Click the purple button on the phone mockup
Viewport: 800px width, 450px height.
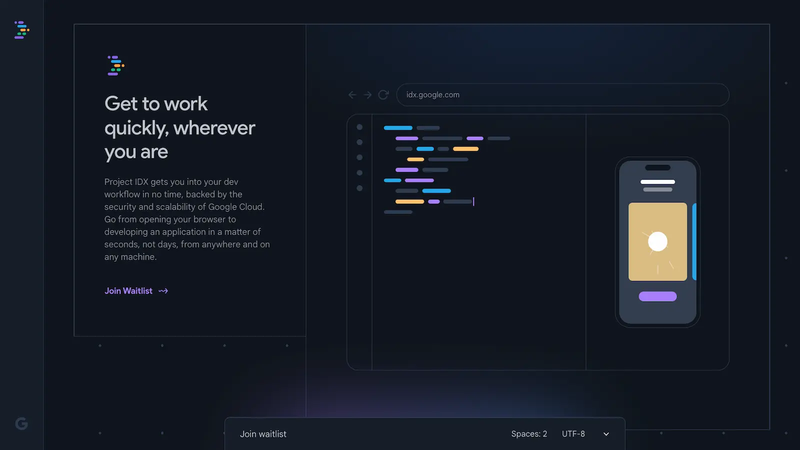click(658, 296)
